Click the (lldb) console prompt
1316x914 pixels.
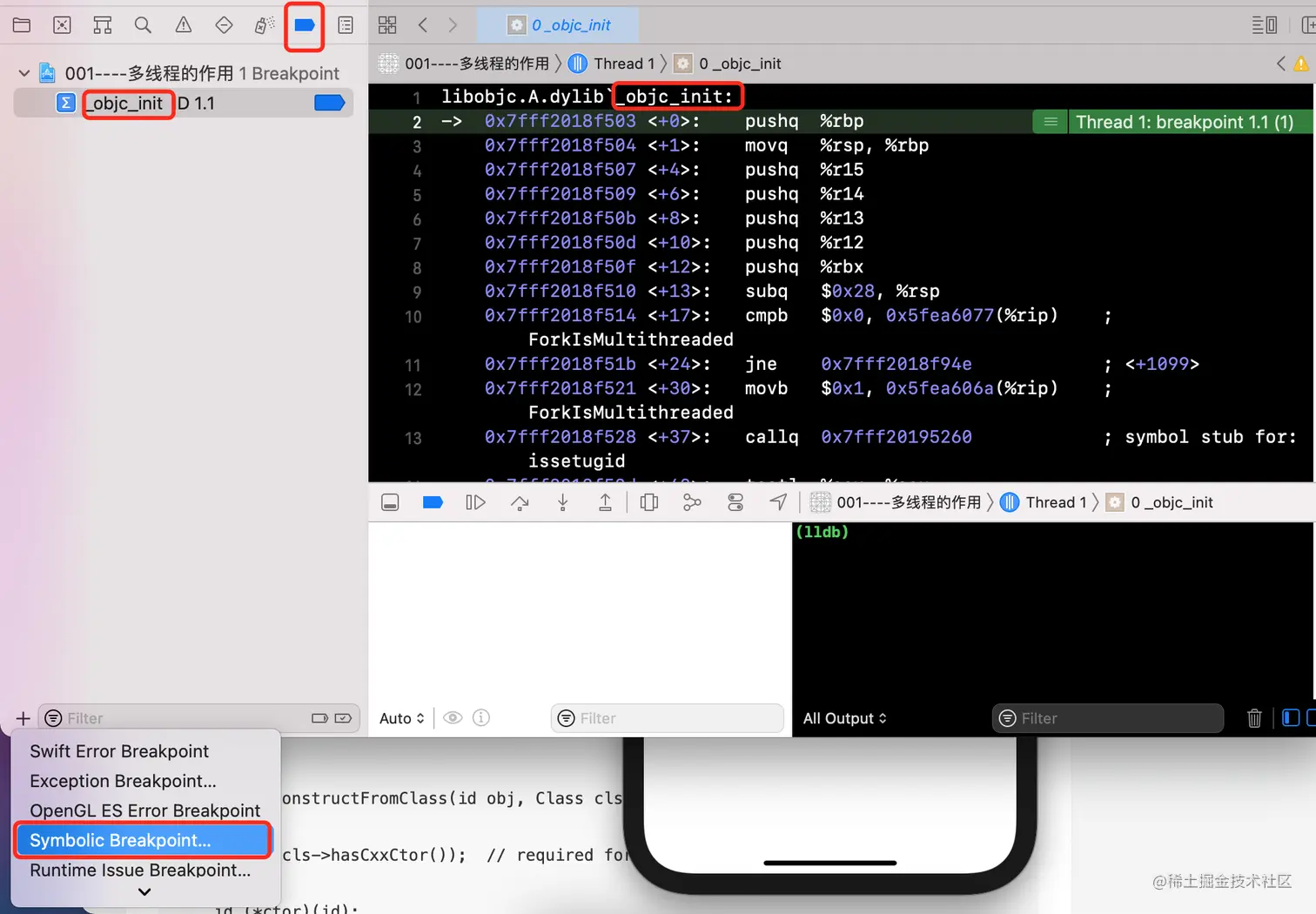coord(822,532)
